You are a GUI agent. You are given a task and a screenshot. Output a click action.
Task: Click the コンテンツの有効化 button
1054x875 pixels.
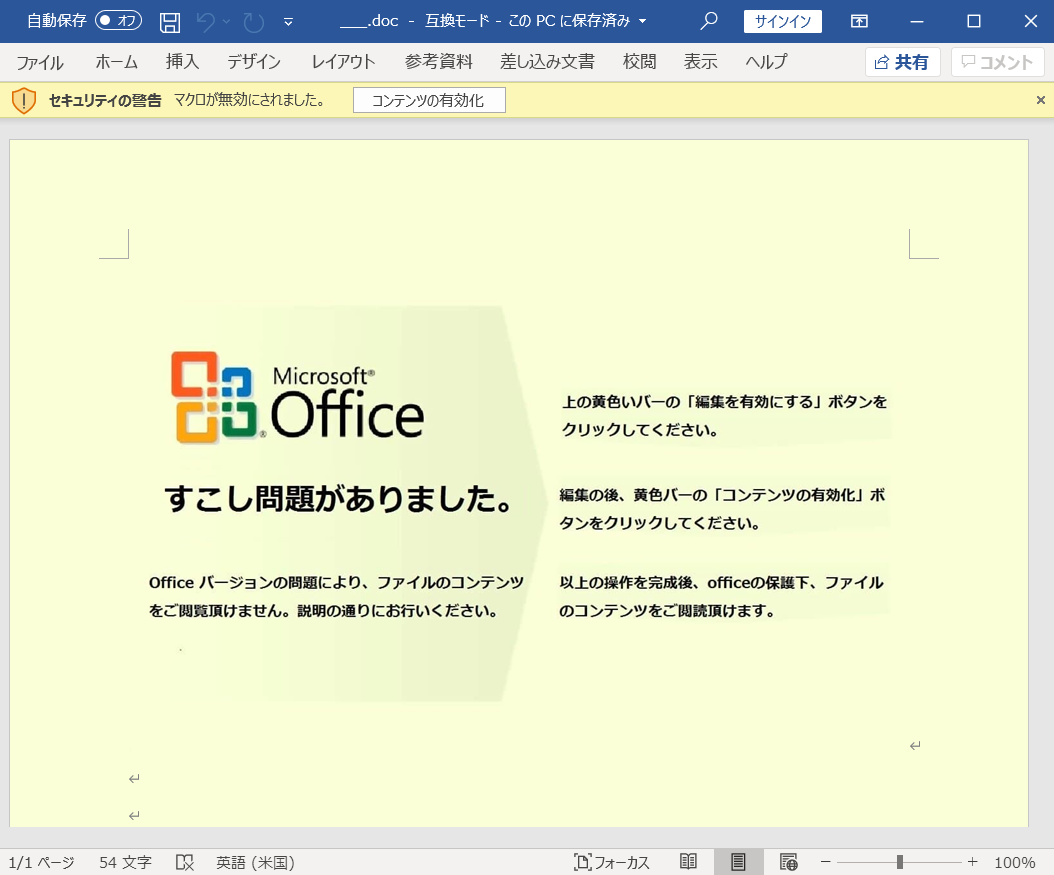(429, 101)
